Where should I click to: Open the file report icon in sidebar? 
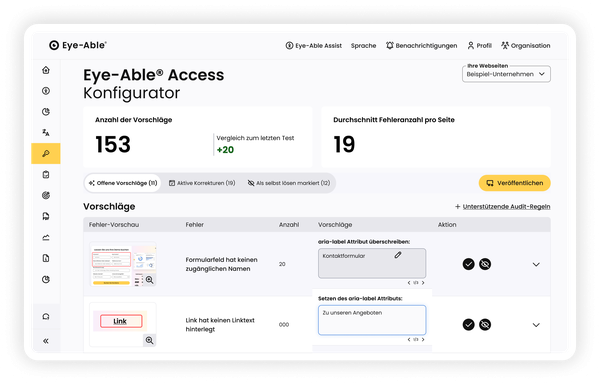(46, 258)
